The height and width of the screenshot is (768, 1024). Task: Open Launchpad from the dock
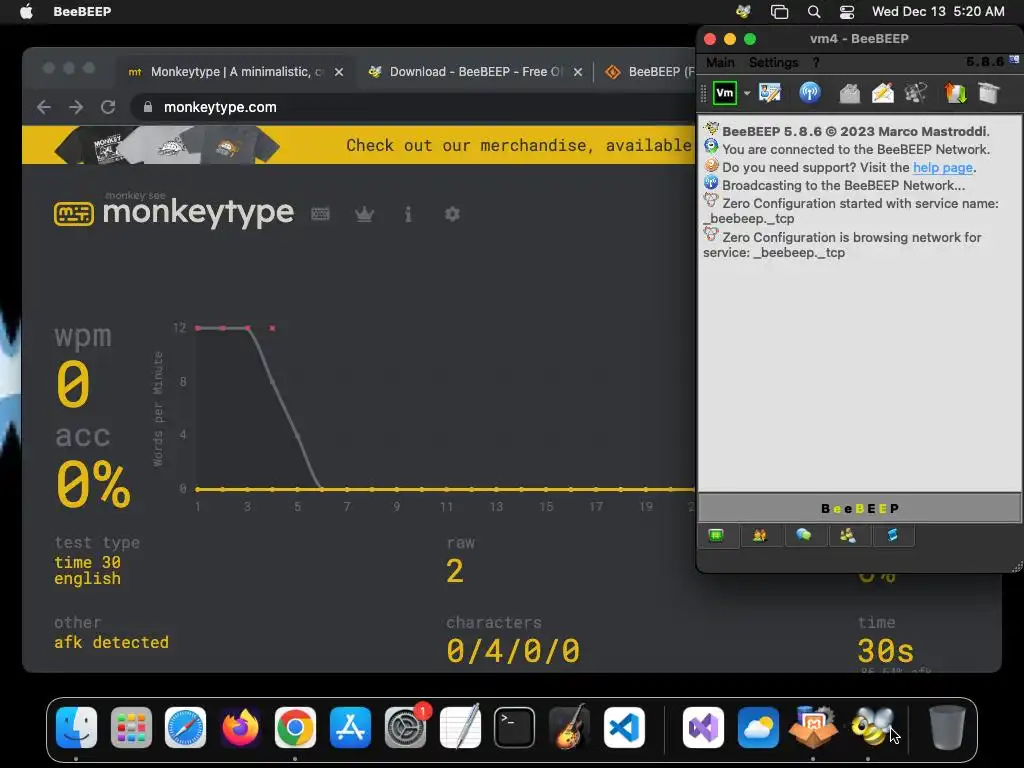[x=131, y=728]
